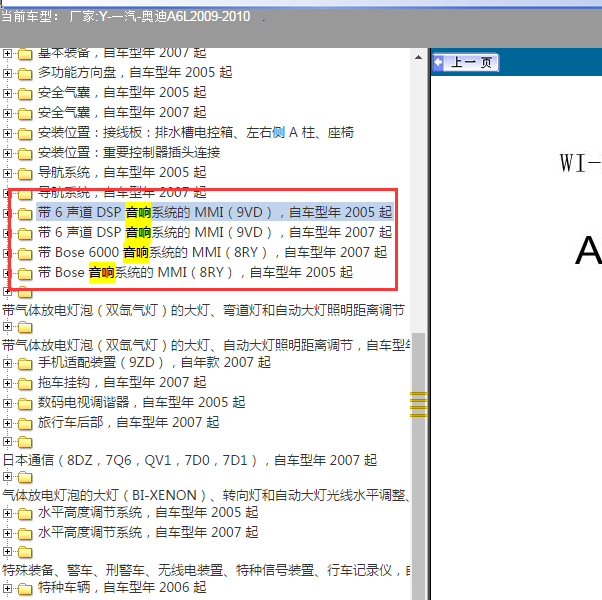Click folder icon of 多功能方向盘 item

click(x=25, y=73)
